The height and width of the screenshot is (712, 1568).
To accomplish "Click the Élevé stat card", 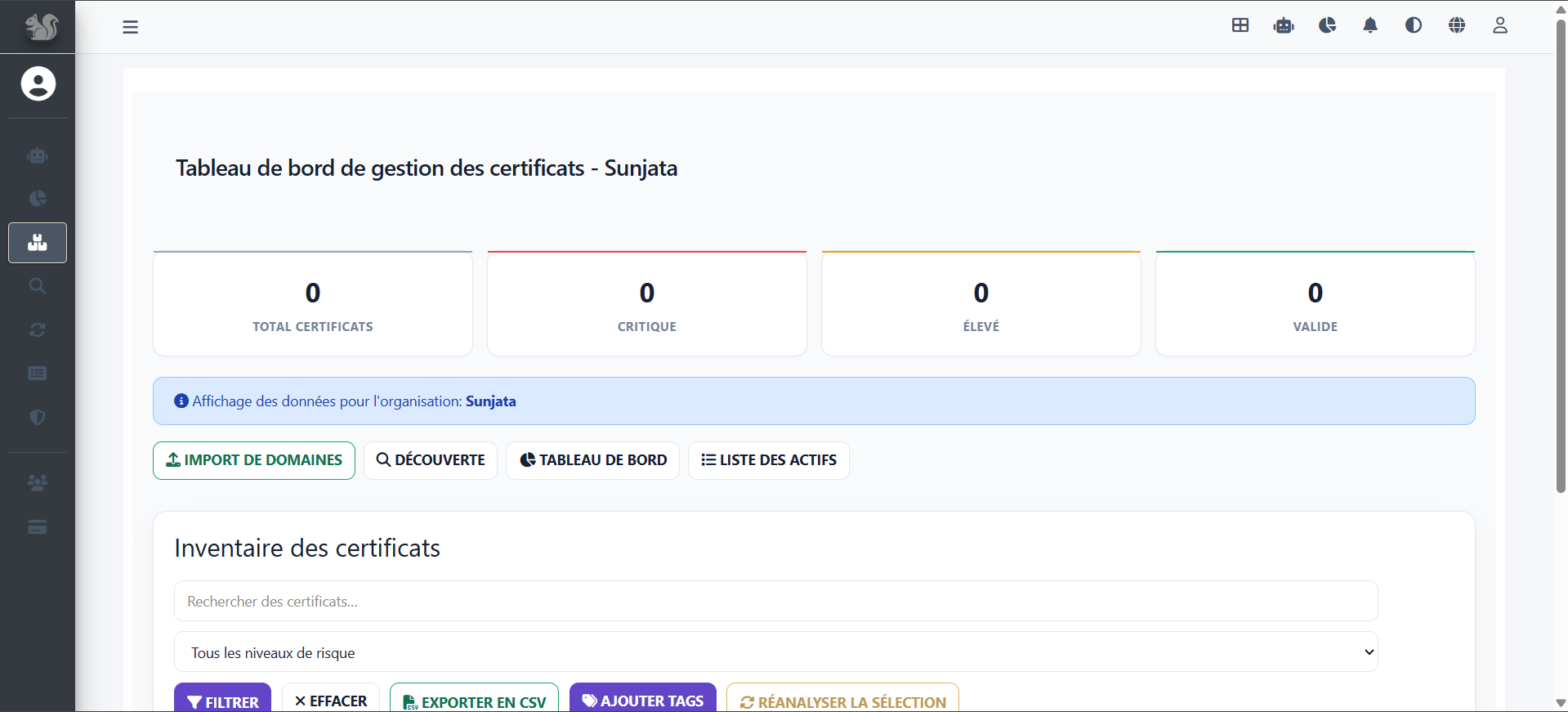I will [x=981, y=303].
